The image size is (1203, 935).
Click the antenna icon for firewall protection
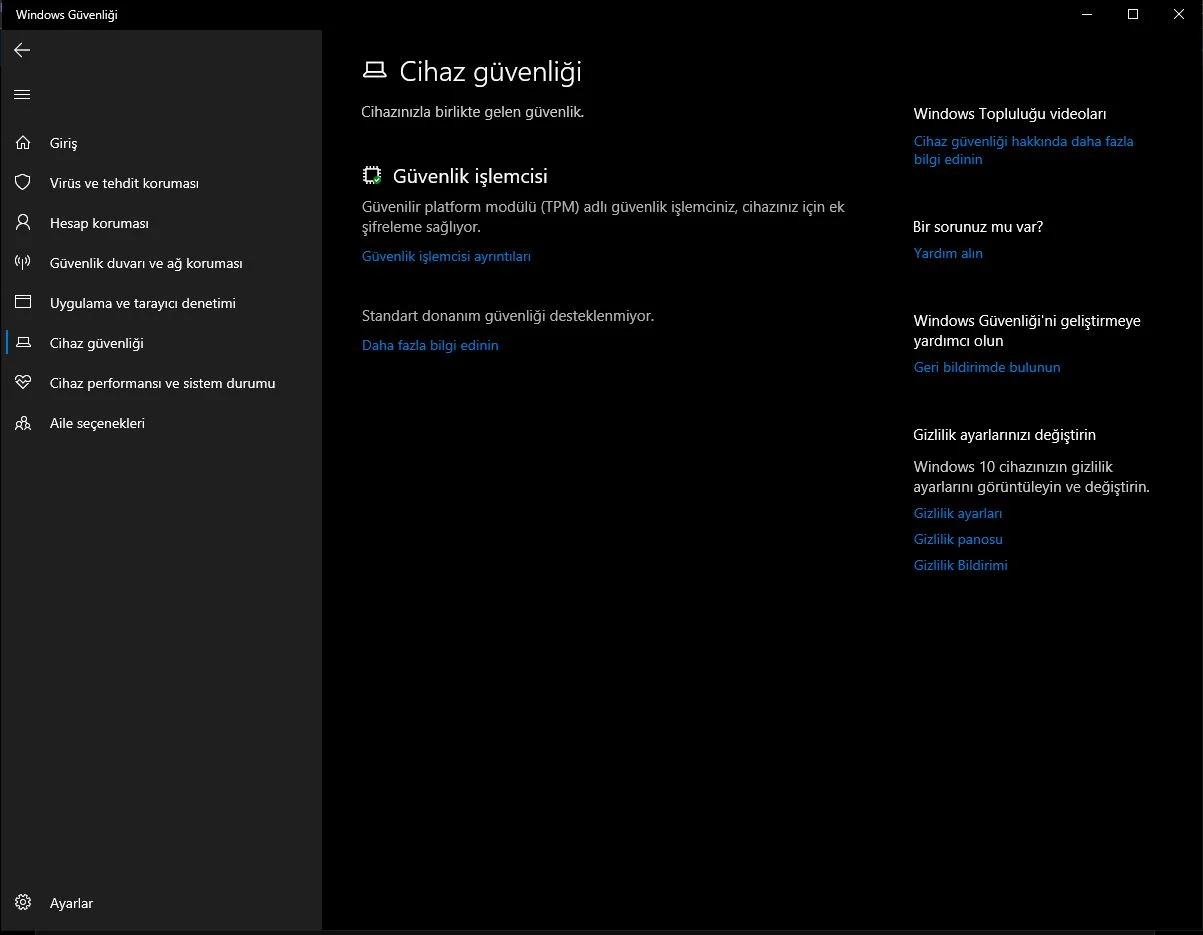click(x=23, y=263)
